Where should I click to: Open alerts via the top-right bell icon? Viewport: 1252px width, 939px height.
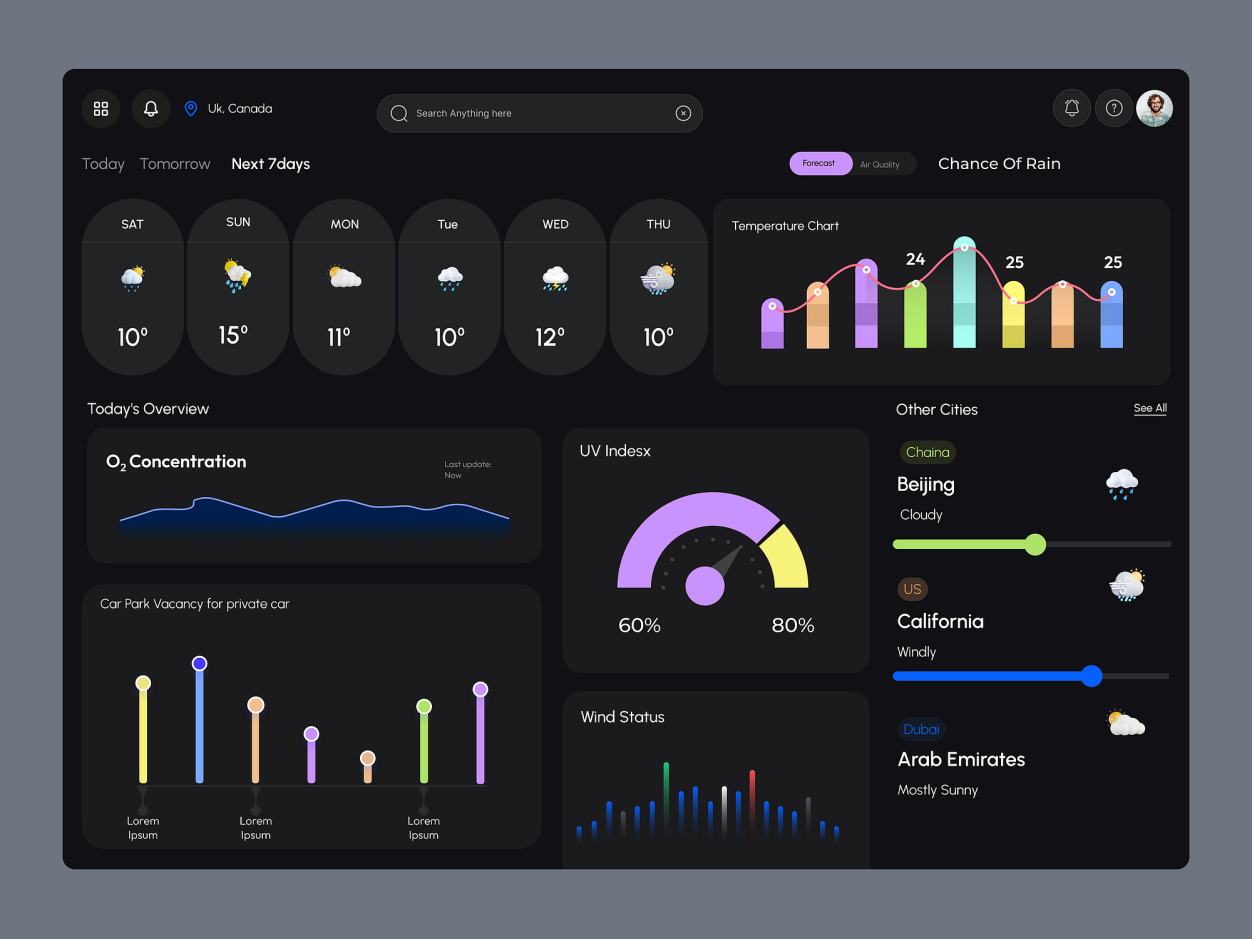click(x=1072, y=108)
